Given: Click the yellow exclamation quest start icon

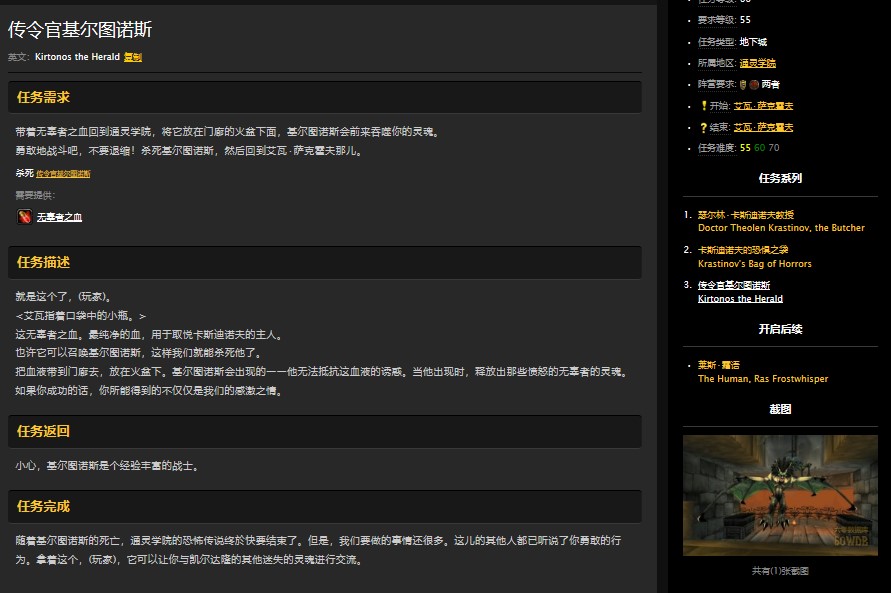Looking at the screenshot, I should [704, 106].
